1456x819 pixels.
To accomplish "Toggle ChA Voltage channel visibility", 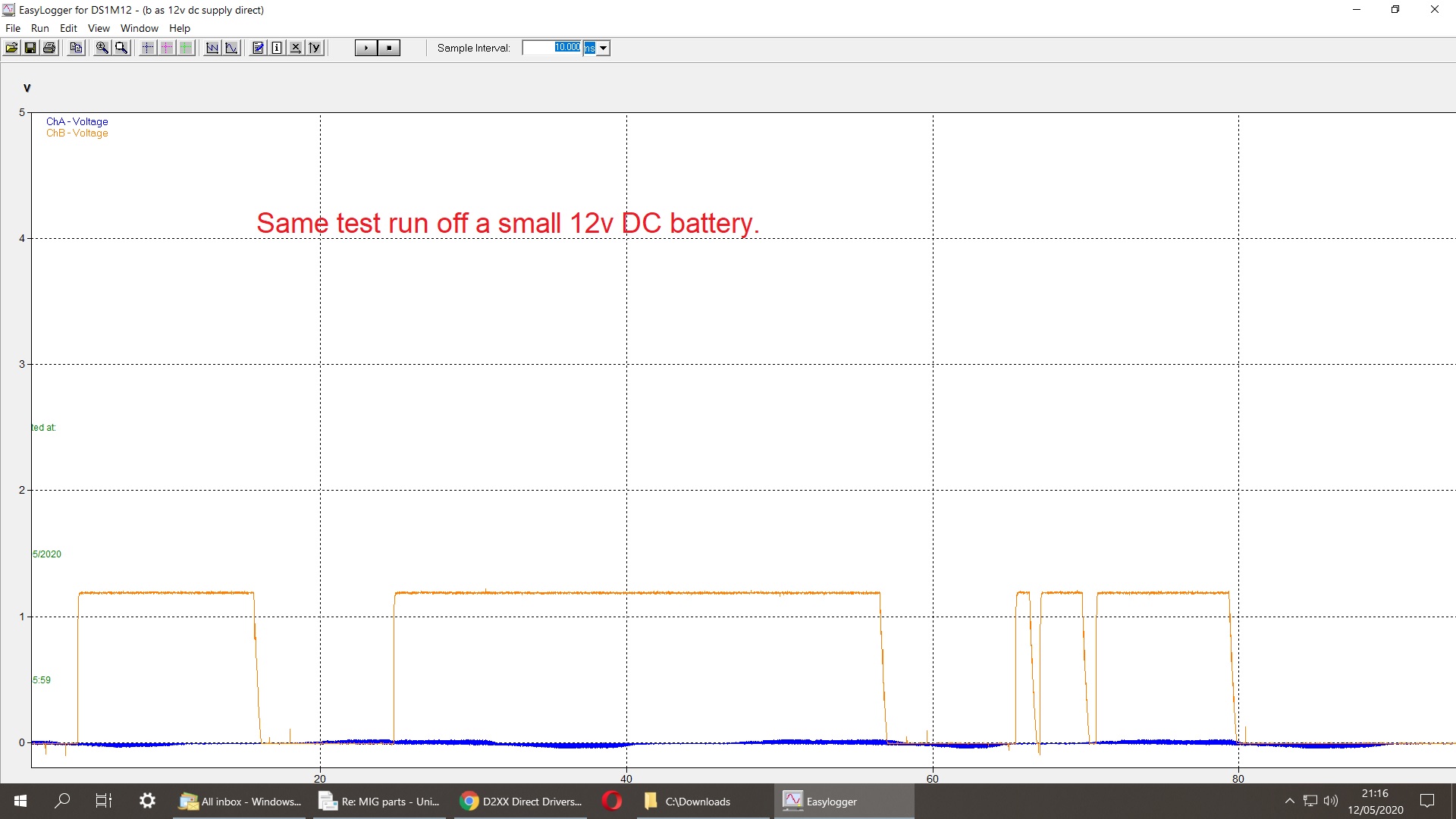I will (x=76, y=121).
